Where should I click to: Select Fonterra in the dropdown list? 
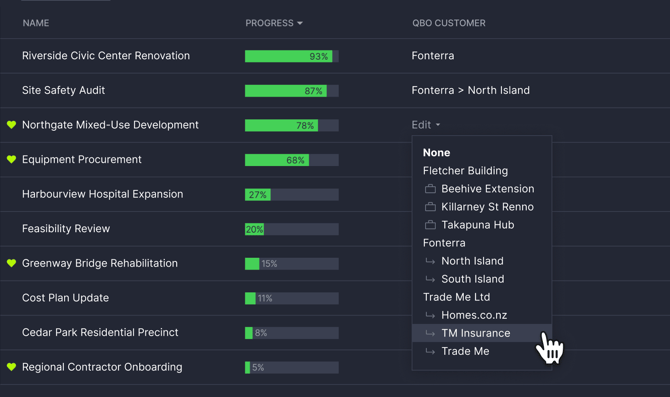(x=444, y=243)
